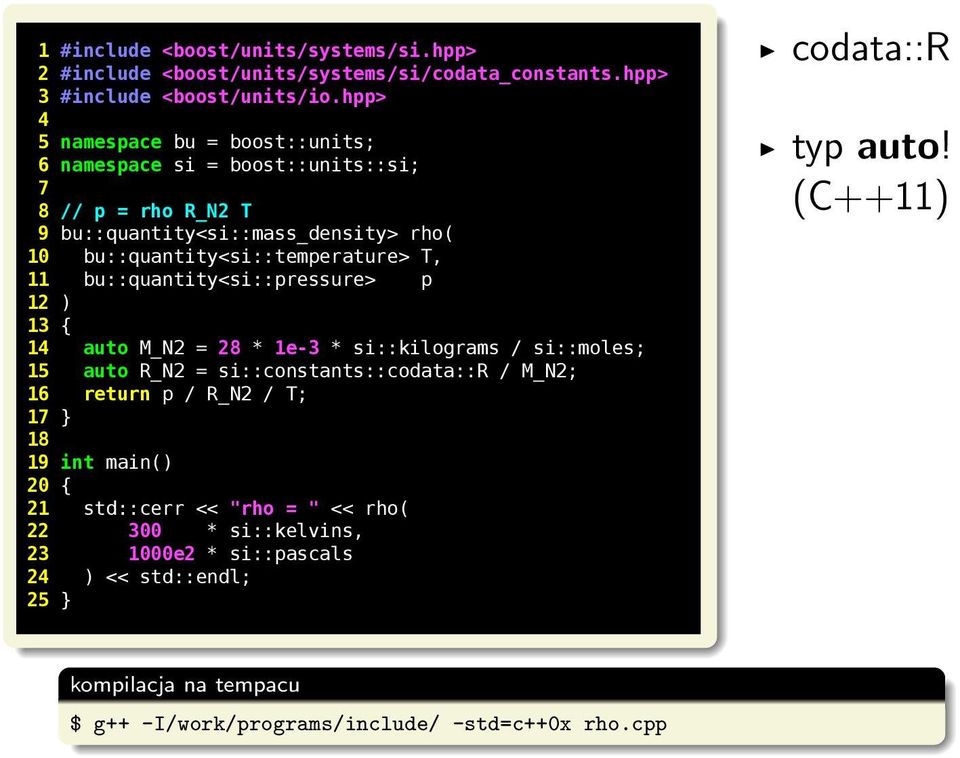Click the 'namespace si = boost::units::si;' line
960x758 pixels.
pos(239,165)
